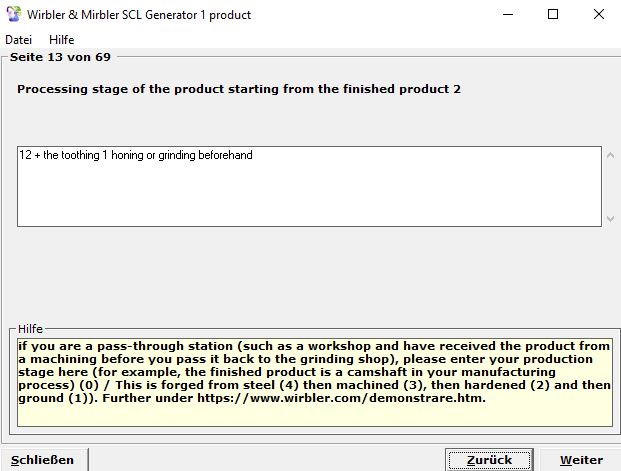The width and height of the screenshot is (621, 471).
Task: Open the Hilfe menu
Action: (62, 39)
